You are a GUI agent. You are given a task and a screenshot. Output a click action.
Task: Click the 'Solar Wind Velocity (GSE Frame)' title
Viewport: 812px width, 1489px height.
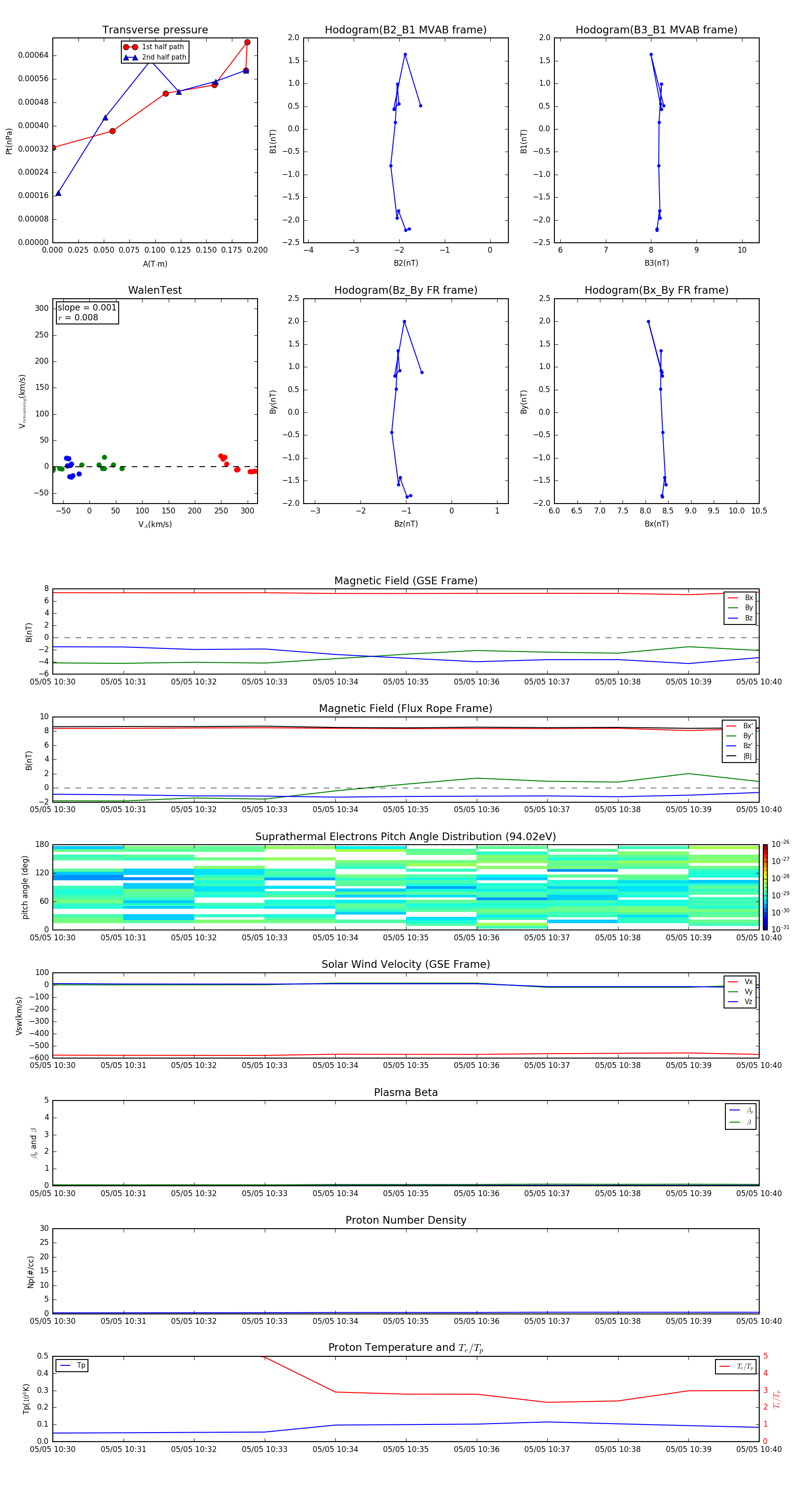(x=406, y=965)
